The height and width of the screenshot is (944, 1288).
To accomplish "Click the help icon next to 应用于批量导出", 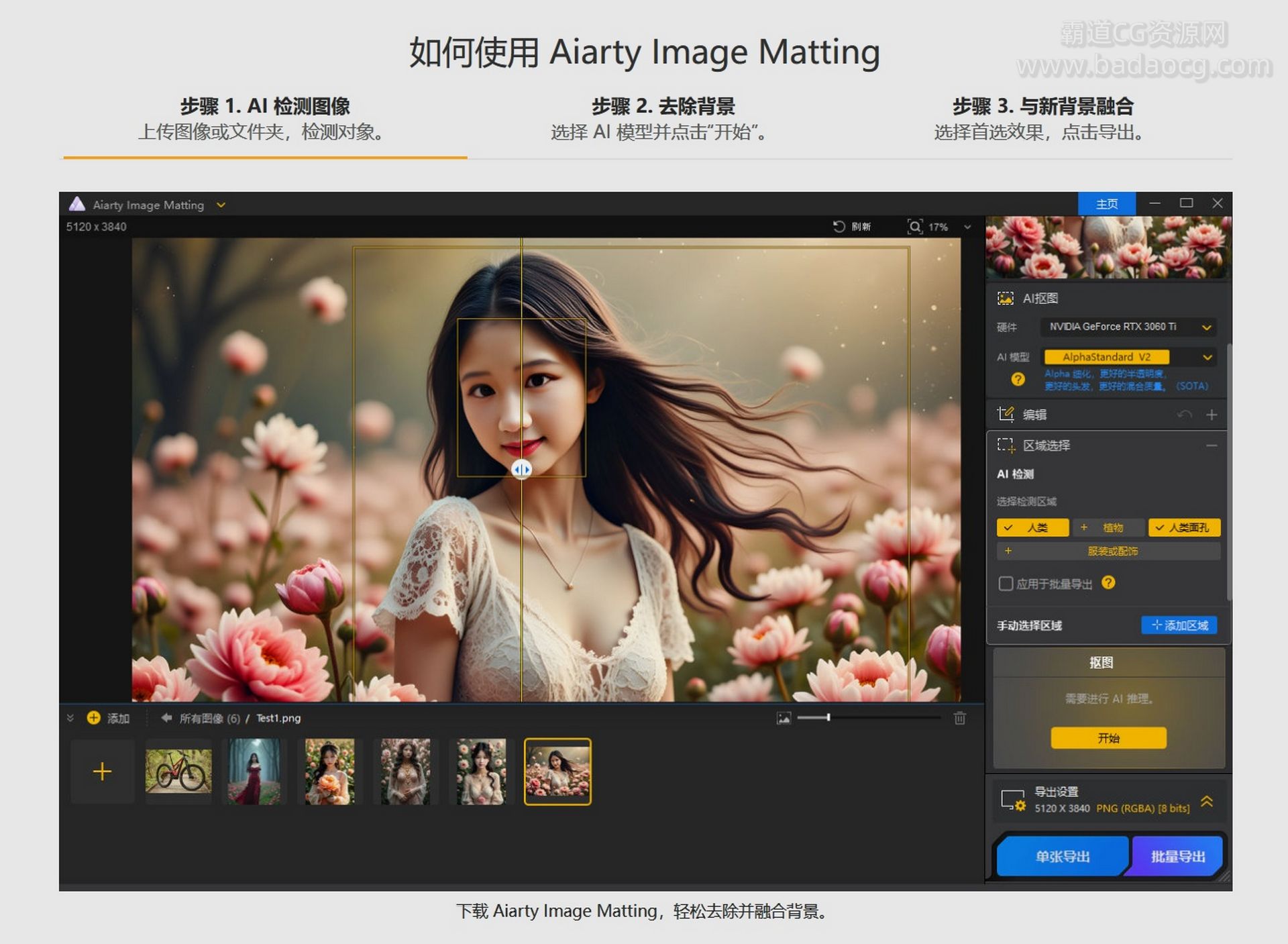I will [x=1108, y=582].
